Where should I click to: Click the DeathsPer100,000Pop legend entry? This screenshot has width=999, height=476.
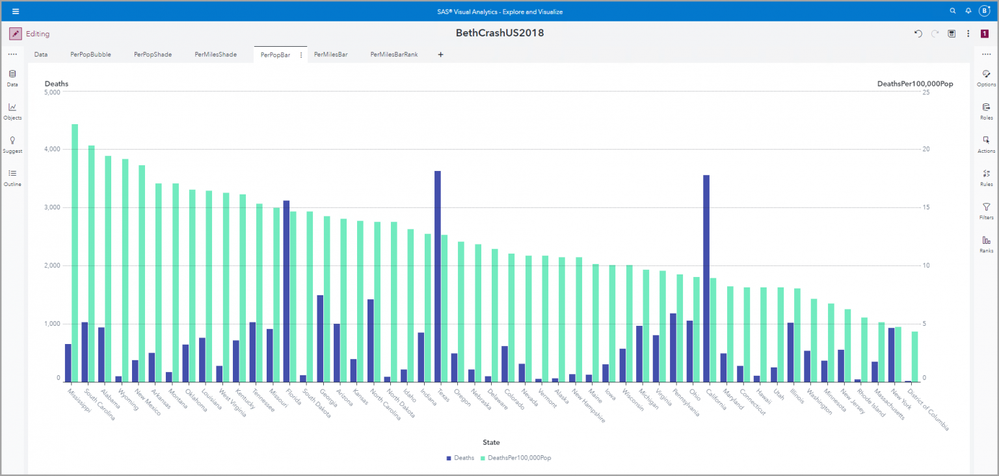point(515,458)
